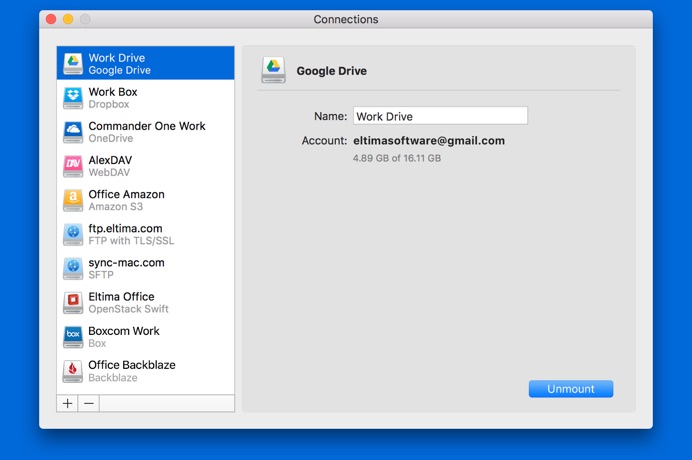692x460 pixels.
Task: Click the Google Drive heading in details pane
Action: click(331, 71)
